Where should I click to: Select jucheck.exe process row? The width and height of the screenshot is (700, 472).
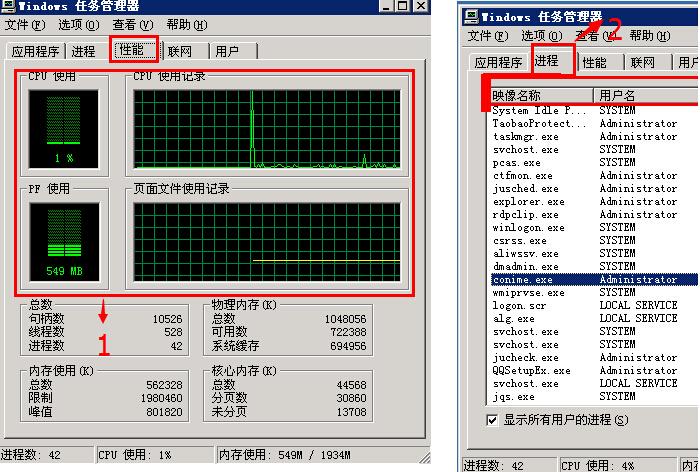click(595, 357)
